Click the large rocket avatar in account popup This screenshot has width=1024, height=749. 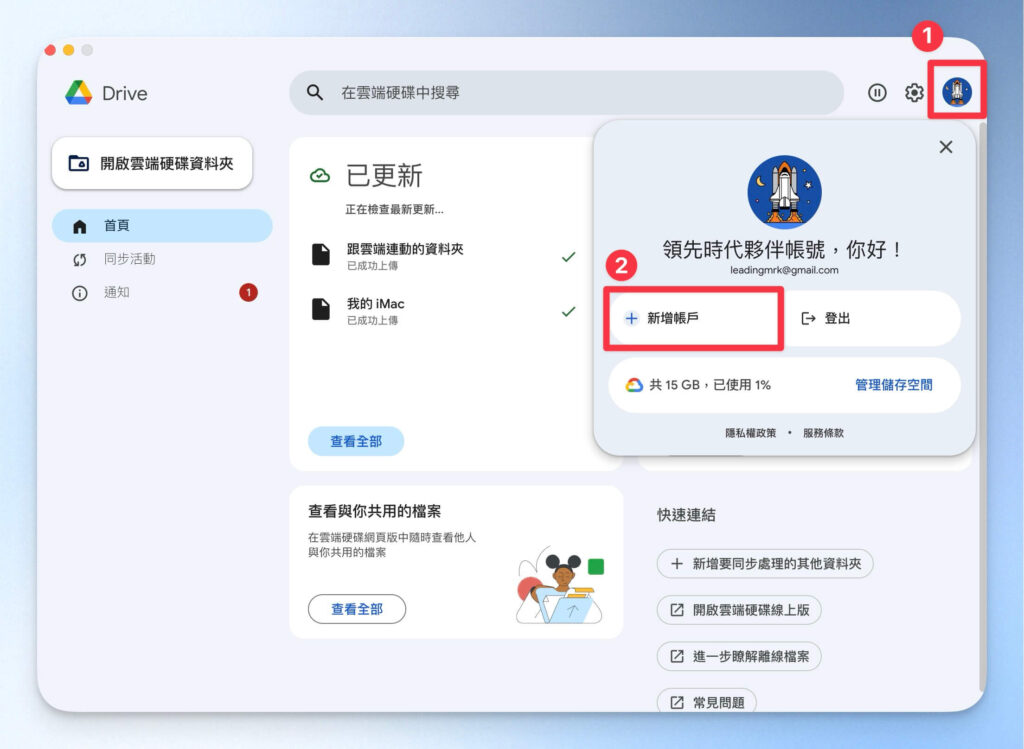pyautogui.click(x=784, y=192)
